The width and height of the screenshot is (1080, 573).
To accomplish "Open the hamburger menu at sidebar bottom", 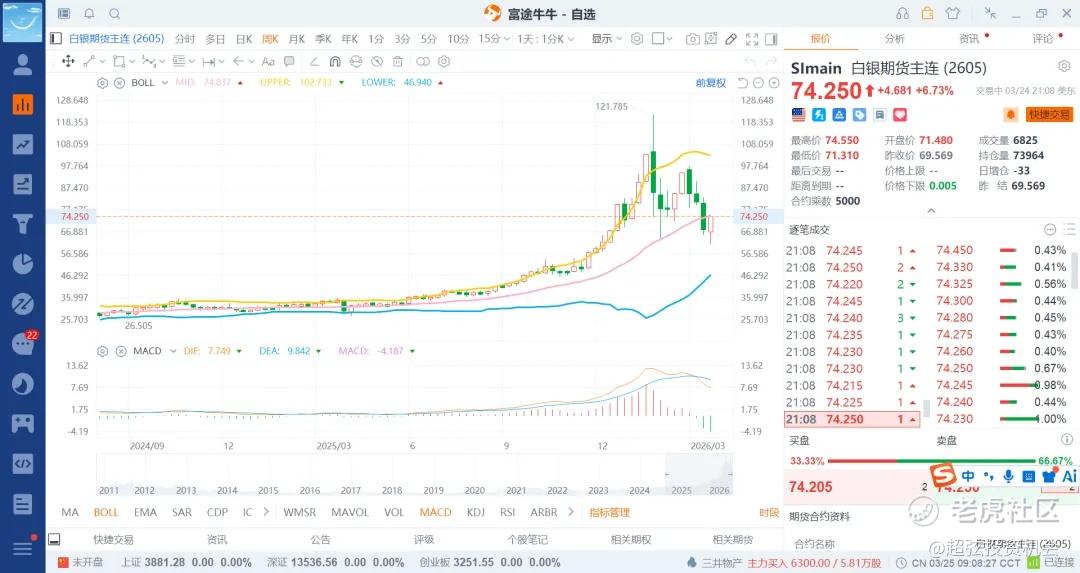I will pyautogui.click(x=23, y=548).
